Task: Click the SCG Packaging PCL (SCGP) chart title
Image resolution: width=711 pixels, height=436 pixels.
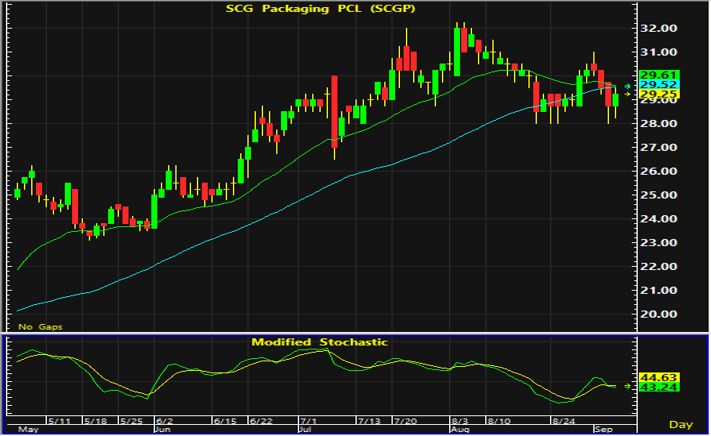Action: [320, 9]
